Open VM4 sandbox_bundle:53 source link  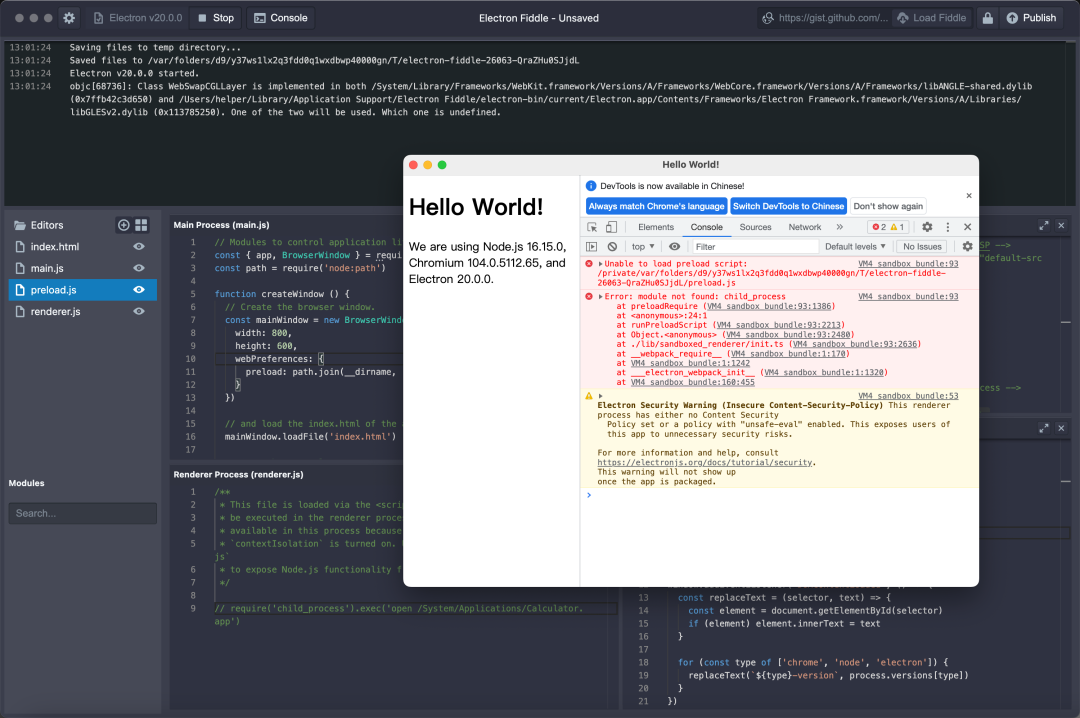pos(908,396)
